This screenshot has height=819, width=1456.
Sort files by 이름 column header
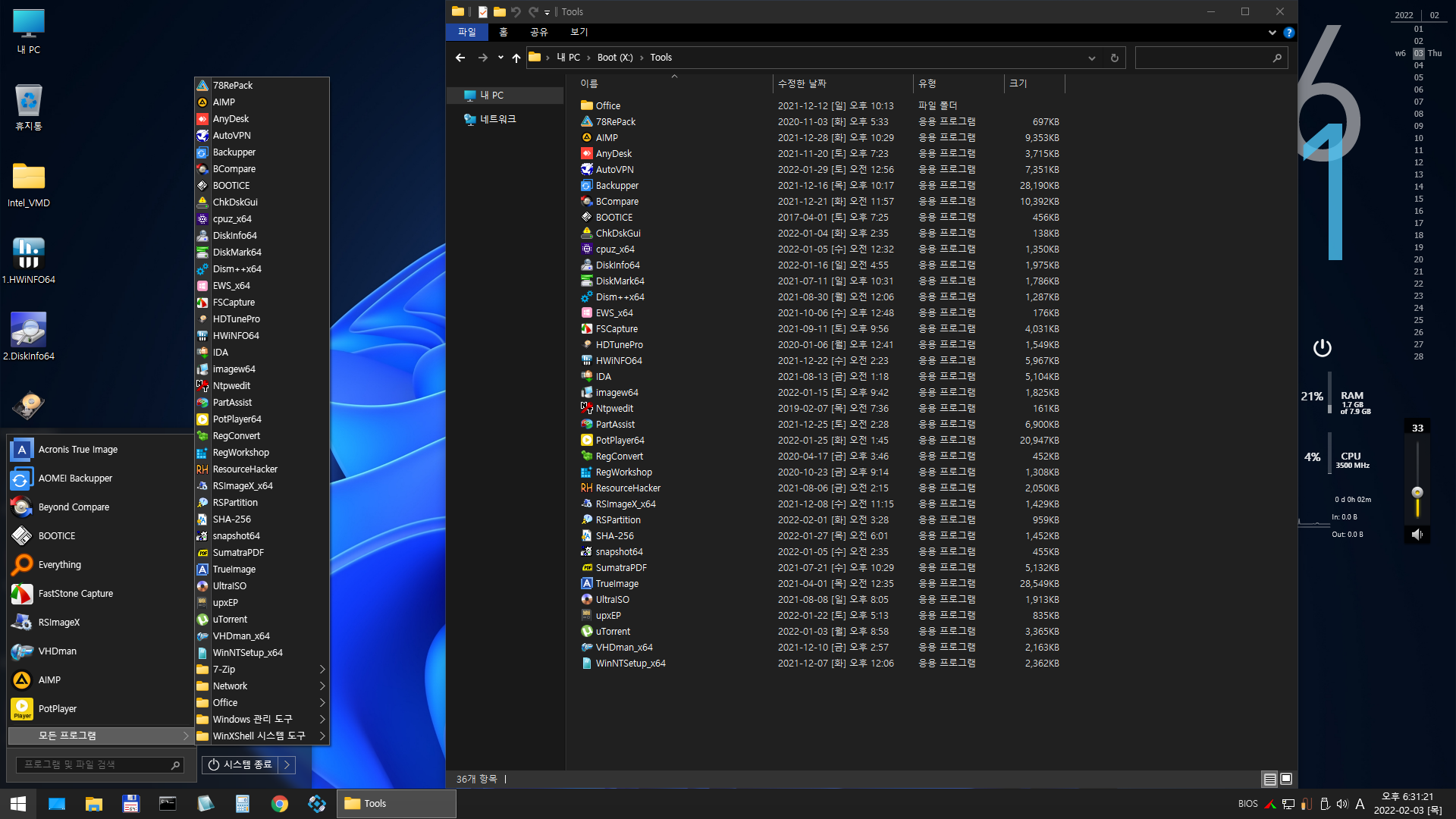(675, 83)
